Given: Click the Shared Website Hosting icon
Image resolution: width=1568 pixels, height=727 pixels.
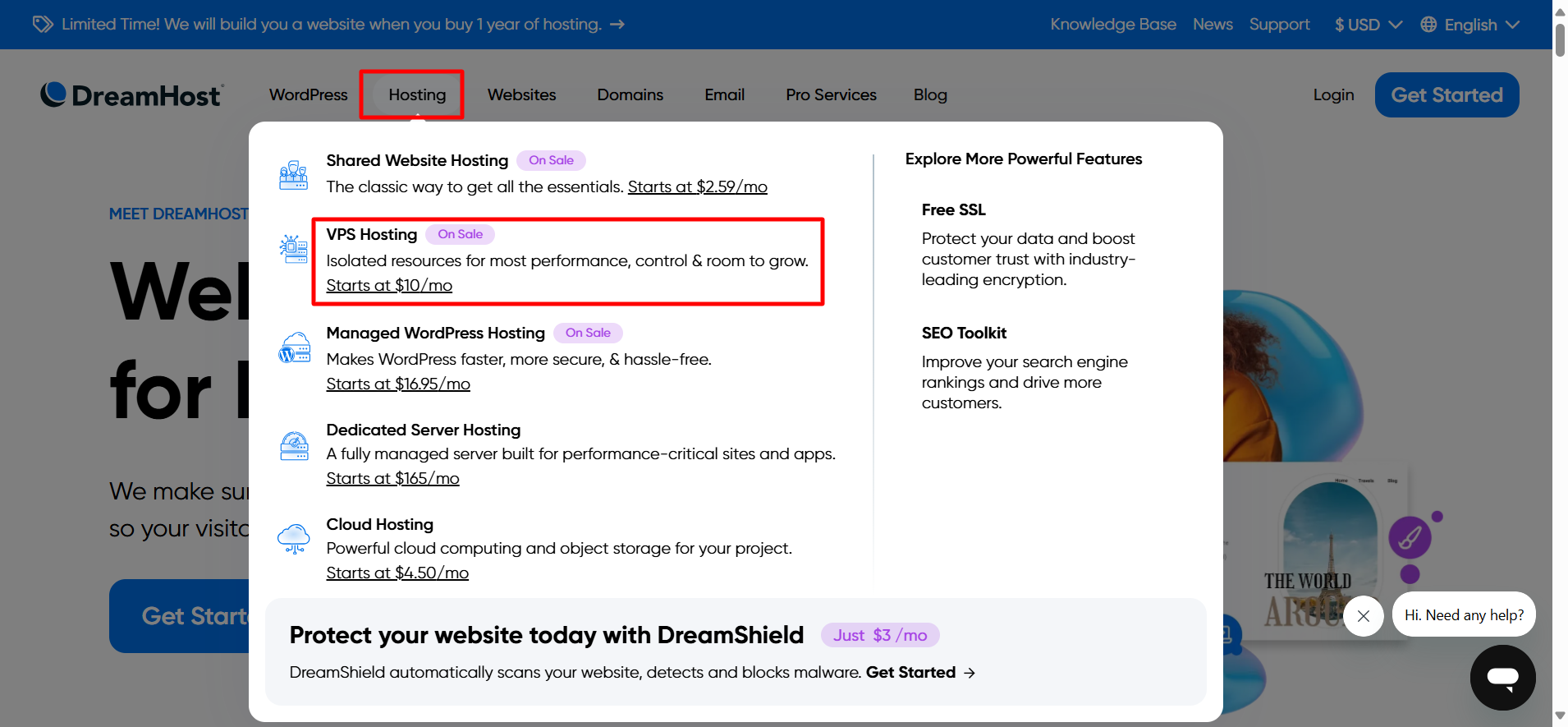Looking at the screenshot, I should tap(293, 175).
